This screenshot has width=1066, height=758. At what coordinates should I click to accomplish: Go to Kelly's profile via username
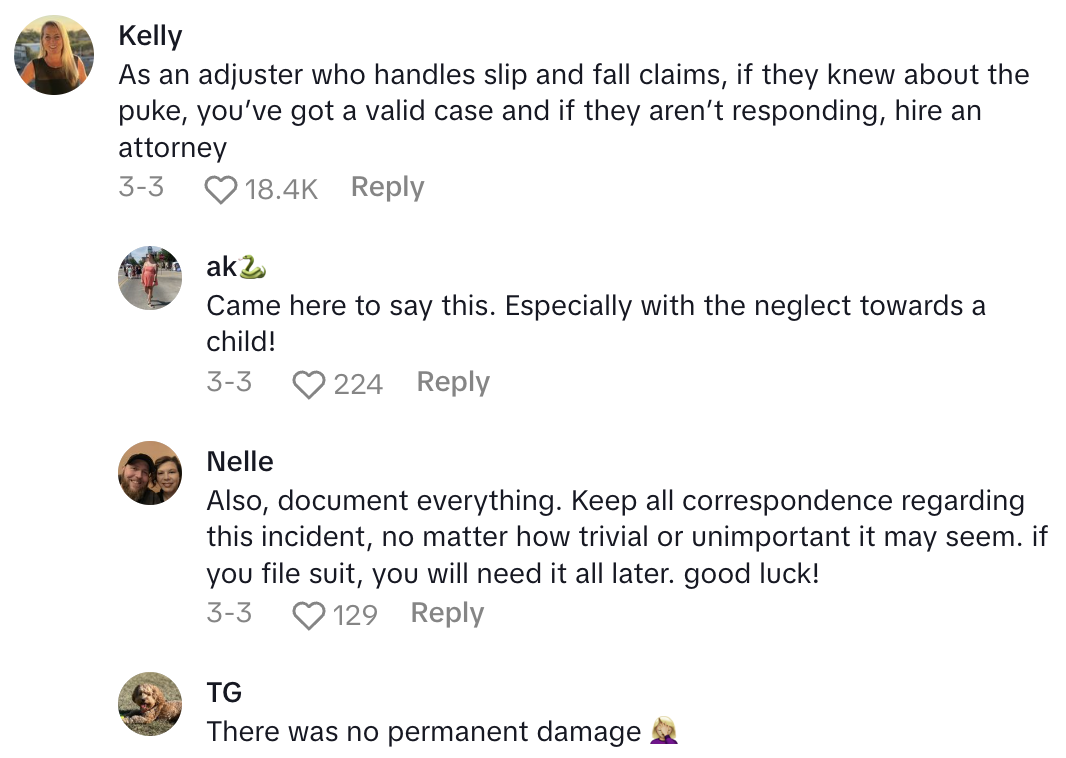tap(150, 36)
